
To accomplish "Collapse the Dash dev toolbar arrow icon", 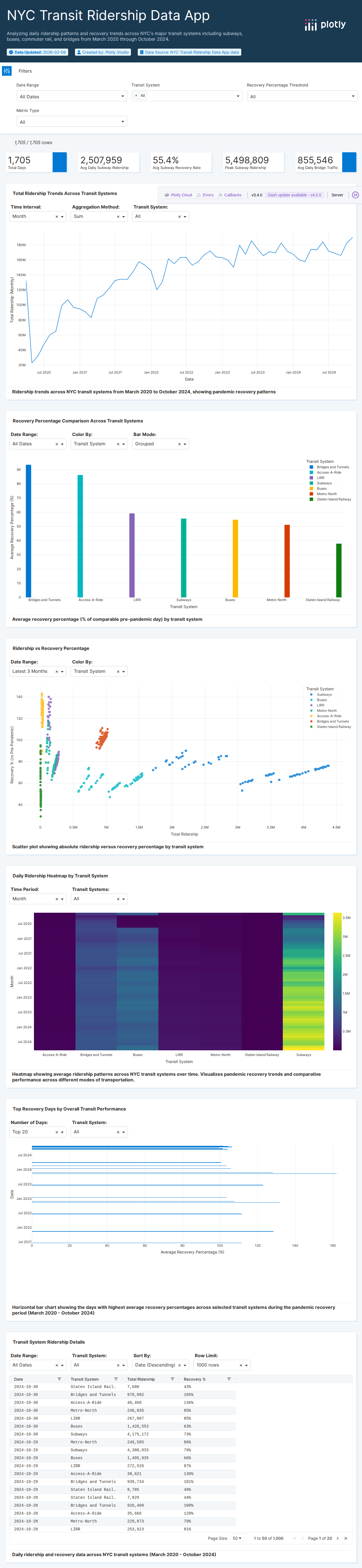I will [355, 195].
